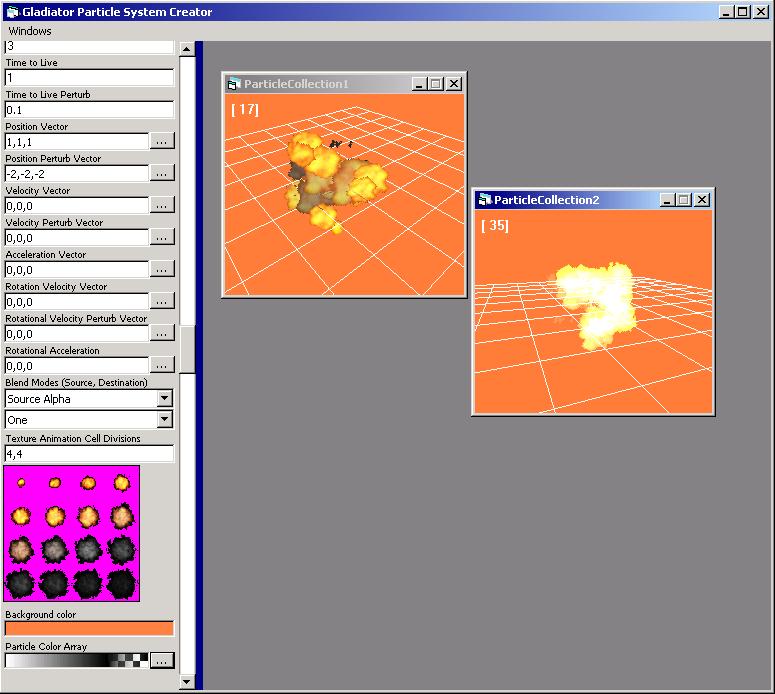
Task: Click the Rotational Acceleration text field
Action: pos(77,366)
